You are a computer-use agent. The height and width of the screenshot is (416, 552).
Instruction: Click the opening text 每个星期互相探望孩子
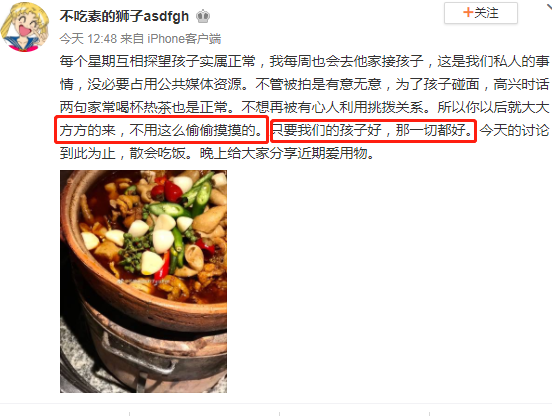point(129,61)
